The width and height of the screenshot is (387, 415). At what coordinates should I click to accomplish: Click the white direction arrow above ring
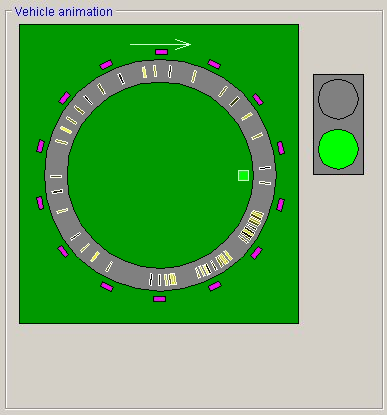click(160, 44)
